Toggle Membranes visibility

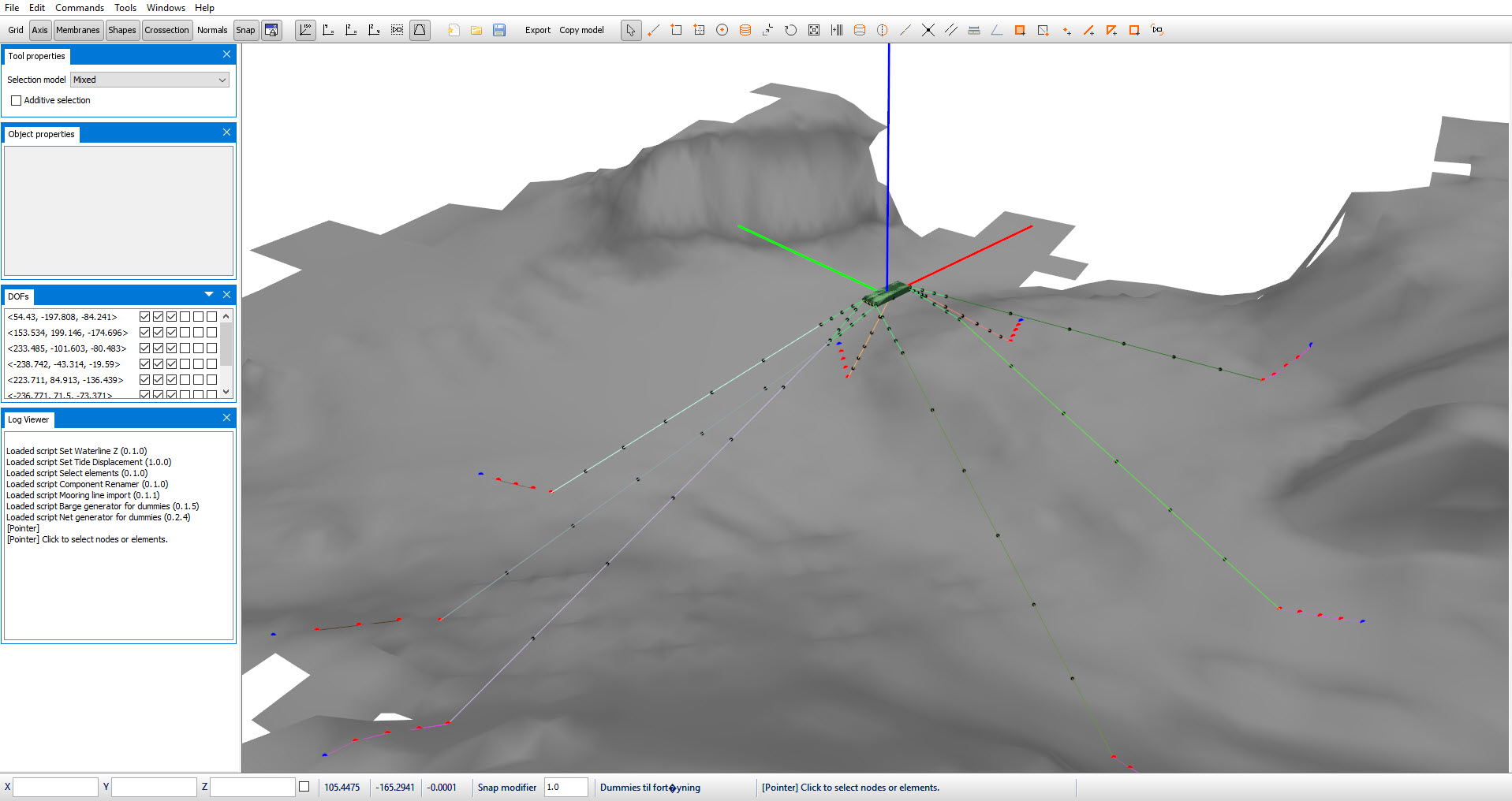tap(77, 30)
